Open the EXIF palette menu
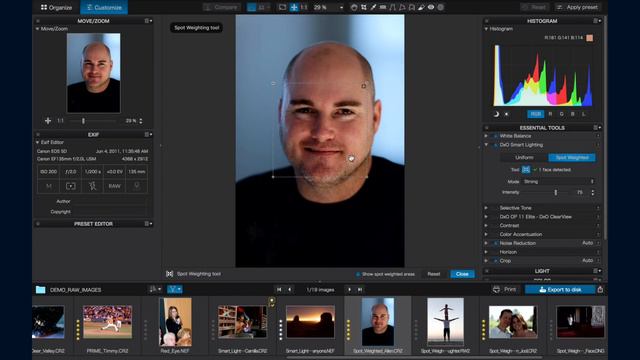 148,134
